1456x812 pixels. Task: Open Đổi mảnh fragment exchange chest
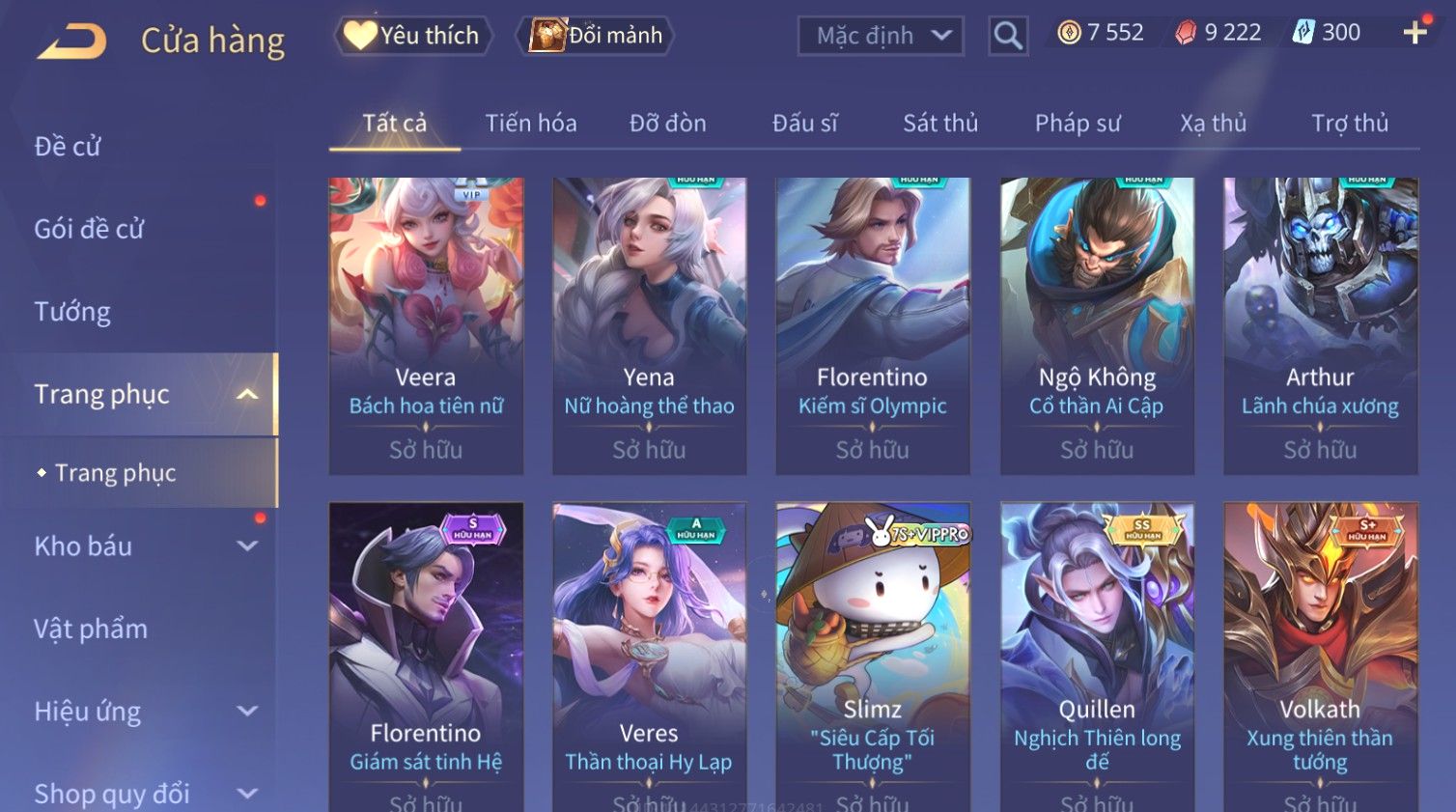(x=595, y=36)
